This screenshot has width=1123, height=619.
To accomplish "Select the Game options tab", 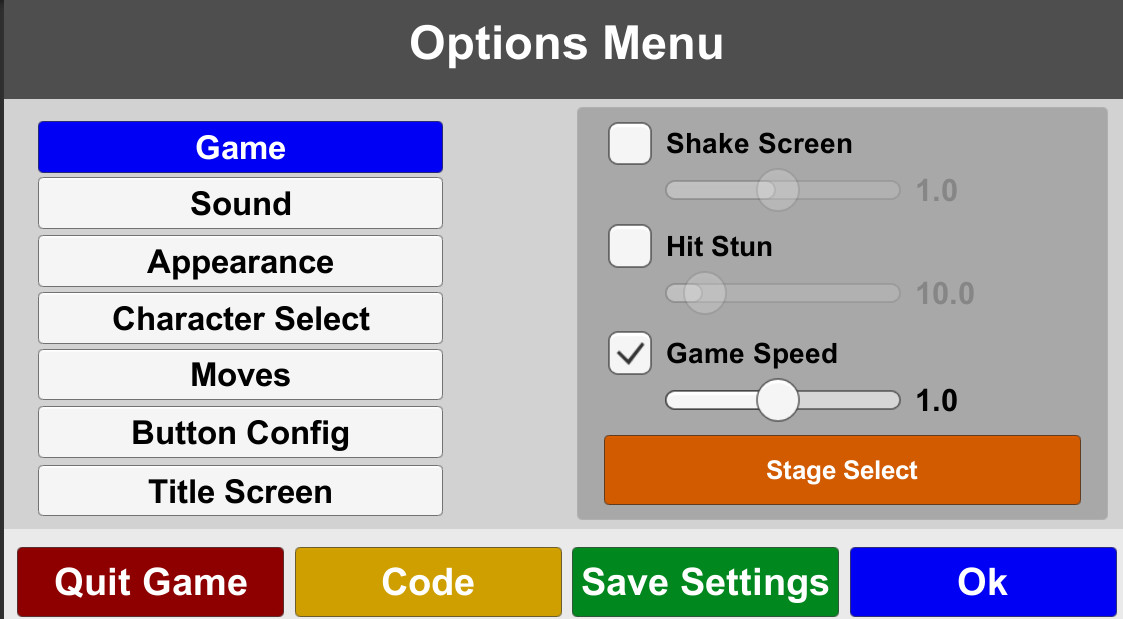I will coord(240,146).
